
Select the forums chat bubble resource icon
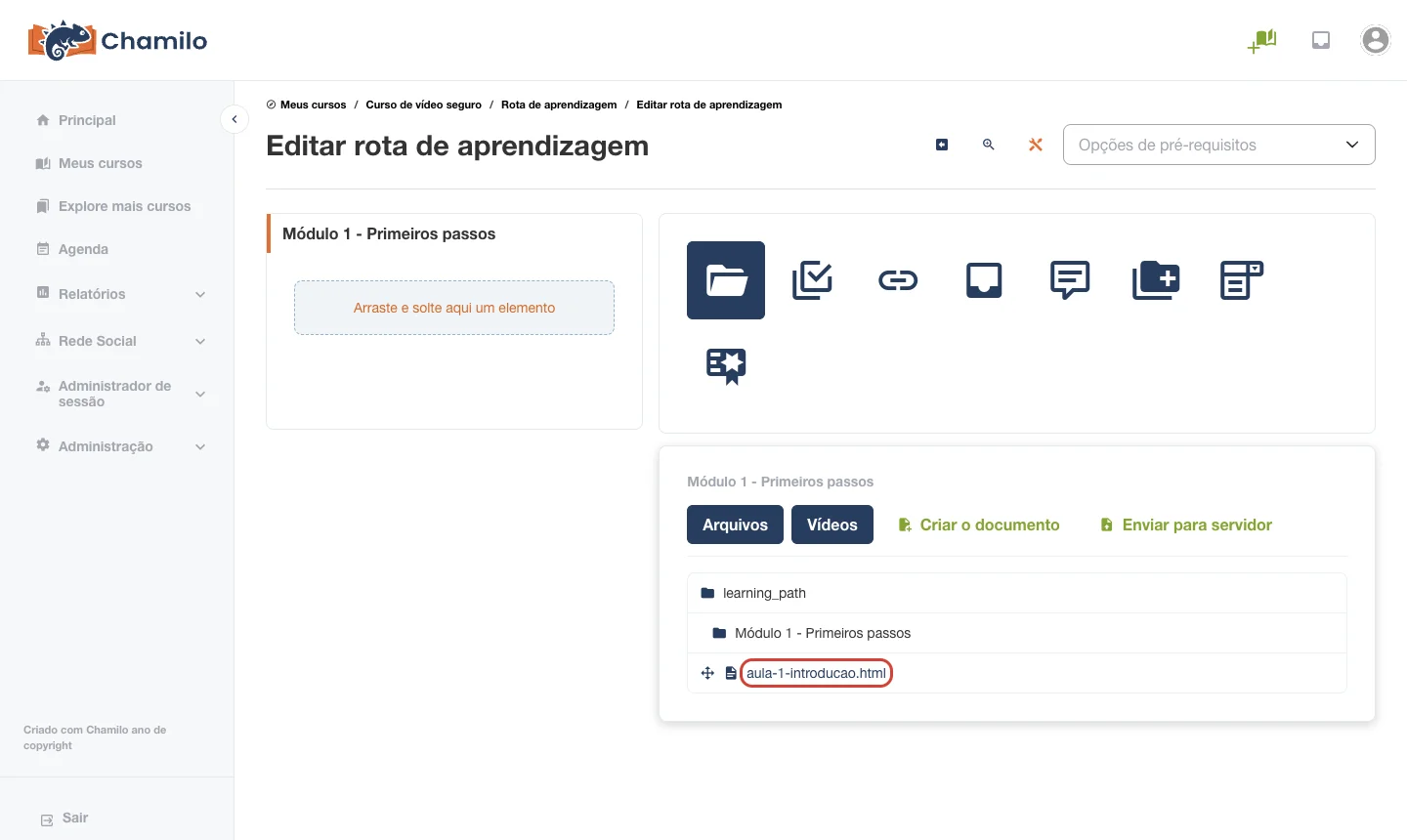[x=1070, y=280]
